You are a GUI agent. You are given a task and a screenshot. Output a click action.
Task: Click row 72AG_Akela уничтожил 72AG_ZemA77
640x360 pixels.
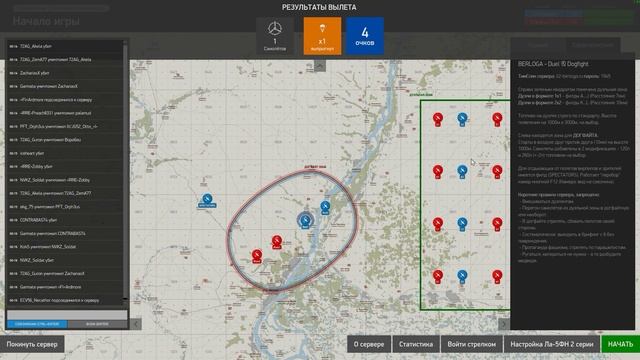64,193
